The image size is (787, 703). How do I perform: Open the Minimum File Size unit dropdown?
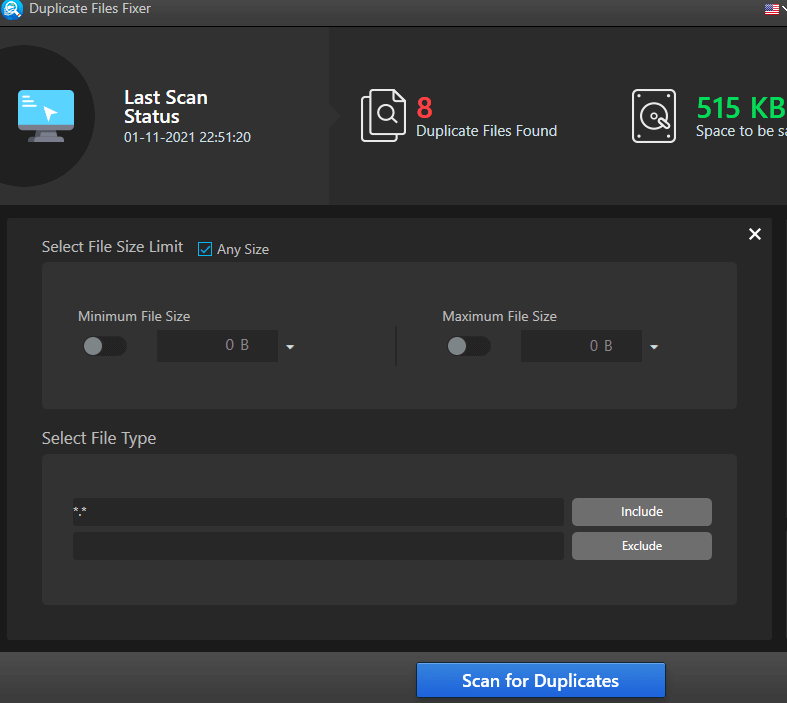(x=290, y=347)
